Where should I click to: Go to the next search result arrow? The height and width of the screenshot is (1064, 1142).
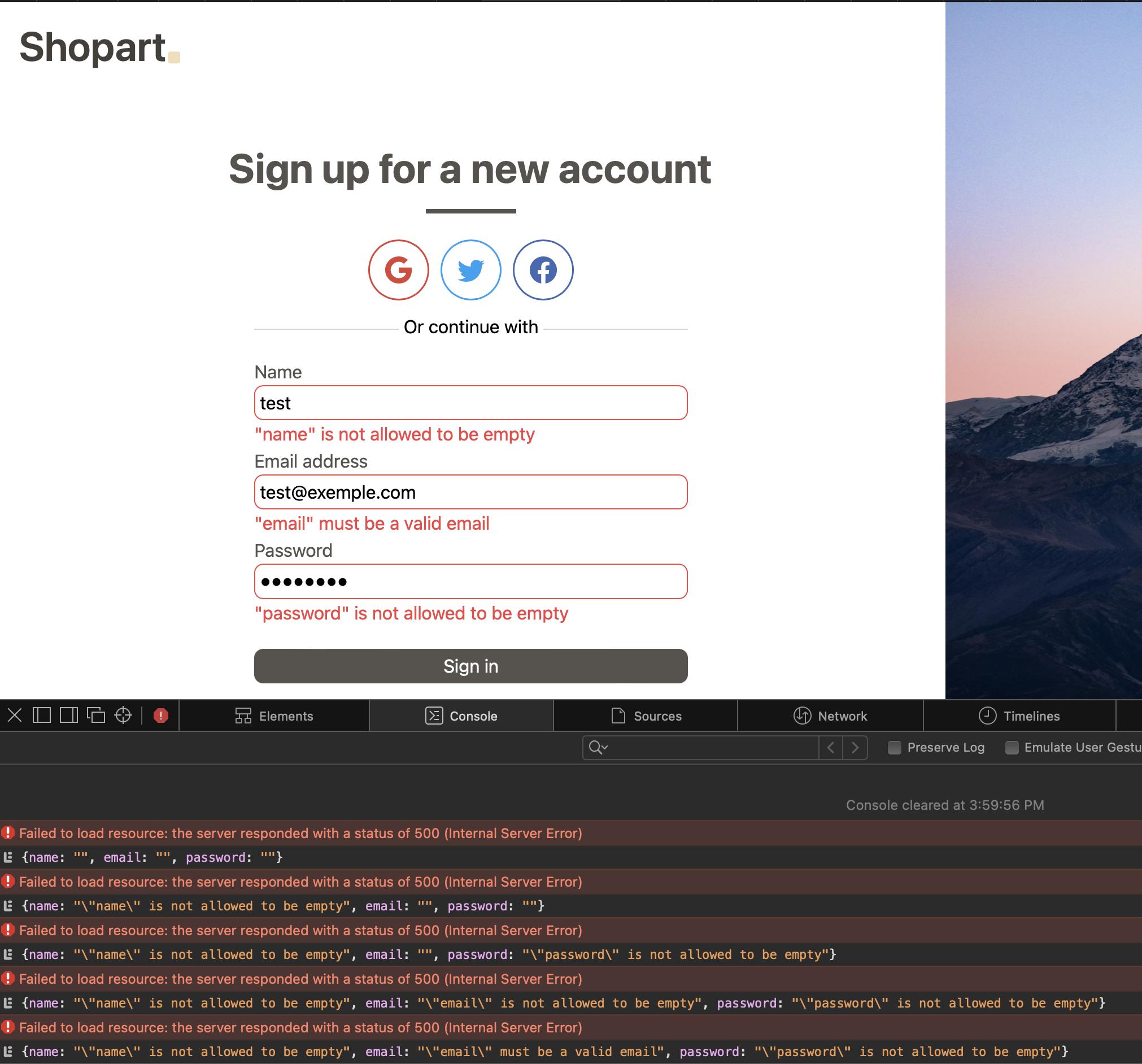point(855,747)
